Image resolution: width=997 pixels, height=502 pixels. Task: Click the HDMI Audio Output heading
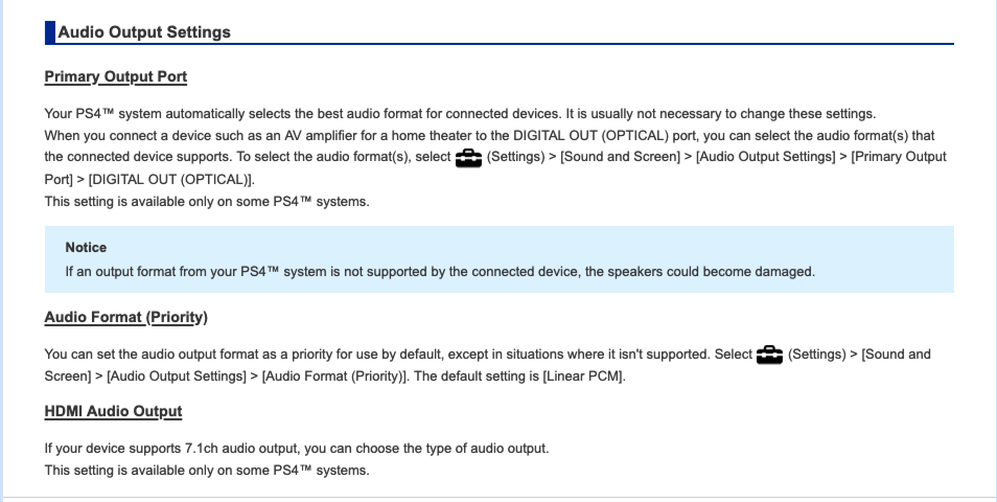tap(113, 411)
